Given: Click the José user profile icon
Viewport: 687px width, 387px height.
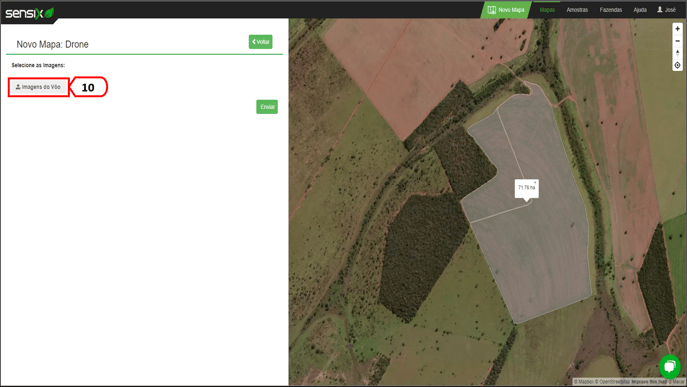Looking at the screenshot, I should click(x=659, y=9).
